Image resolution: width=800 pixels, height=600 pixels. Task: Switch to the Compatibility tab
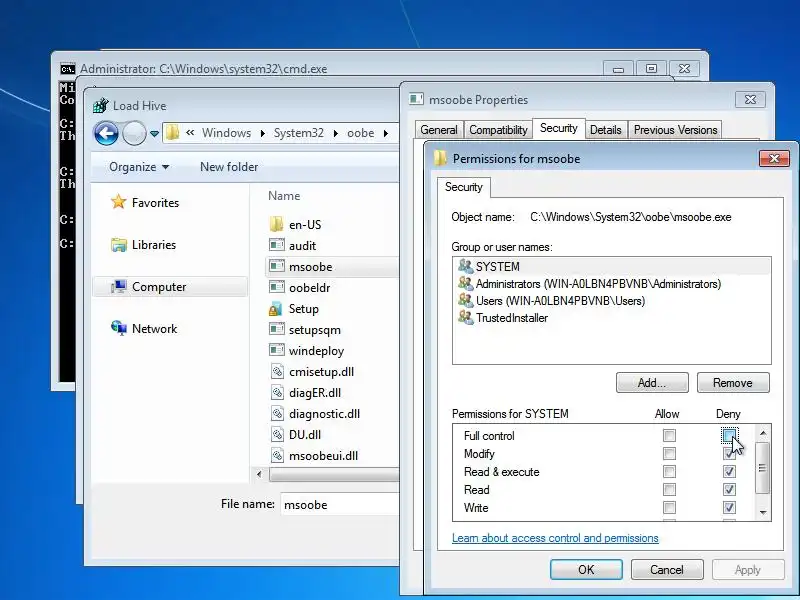(x=498, y=130)
